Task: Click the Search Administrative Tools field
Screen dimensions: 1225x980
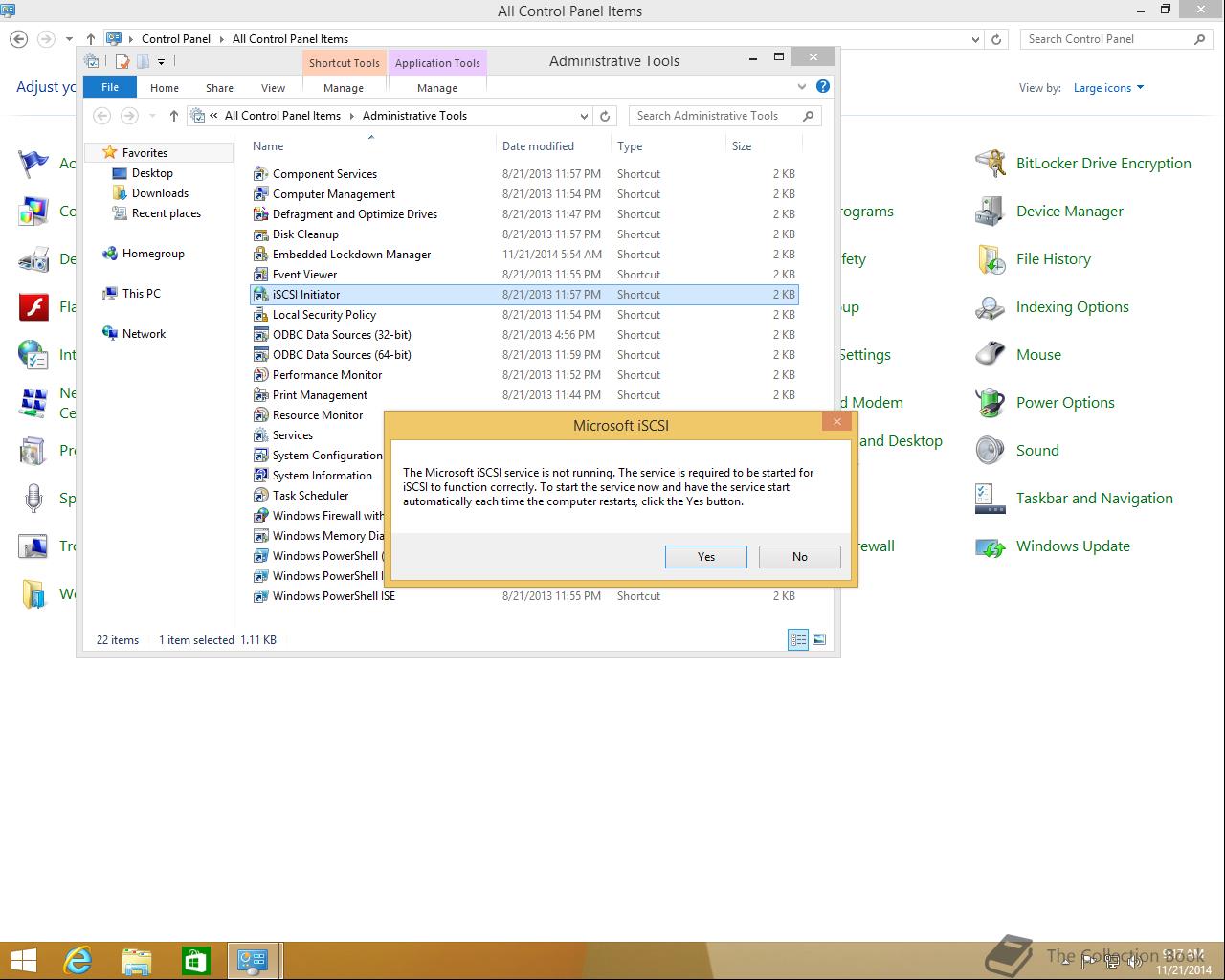Action: [725, 116]
